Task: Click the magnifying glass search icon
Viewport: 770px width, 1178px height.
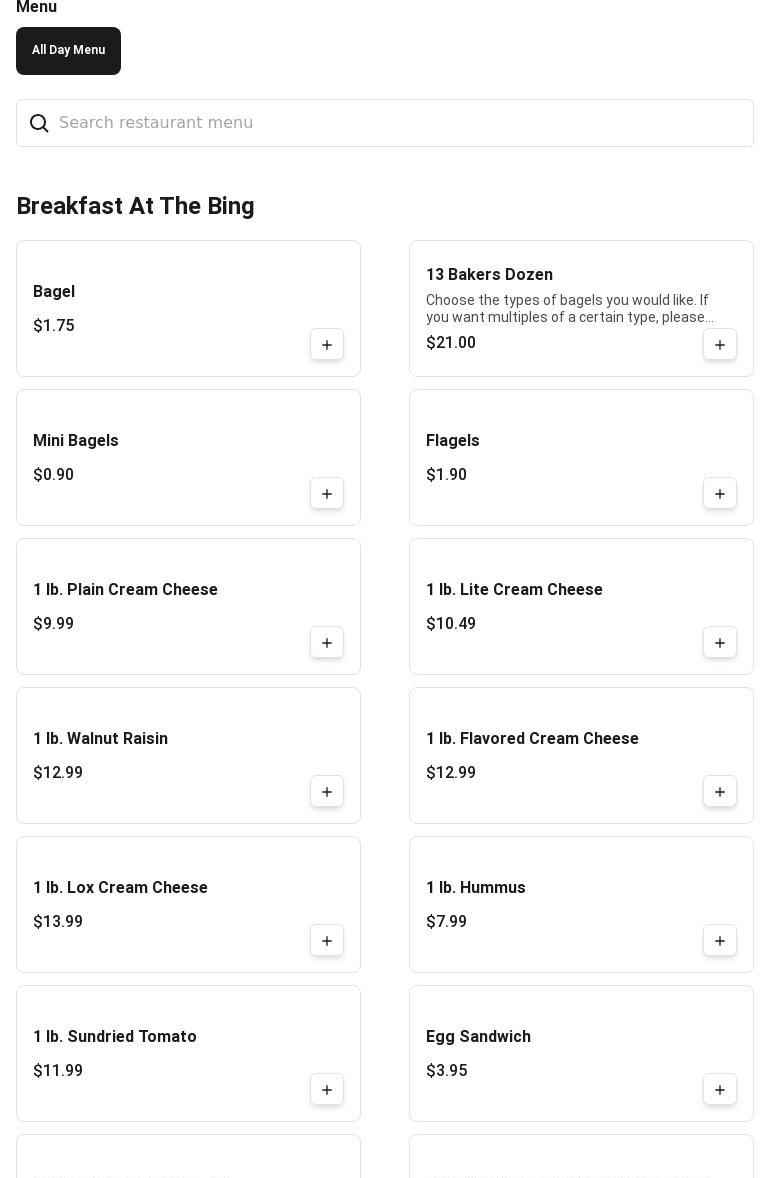Action: tap(39, 123)
